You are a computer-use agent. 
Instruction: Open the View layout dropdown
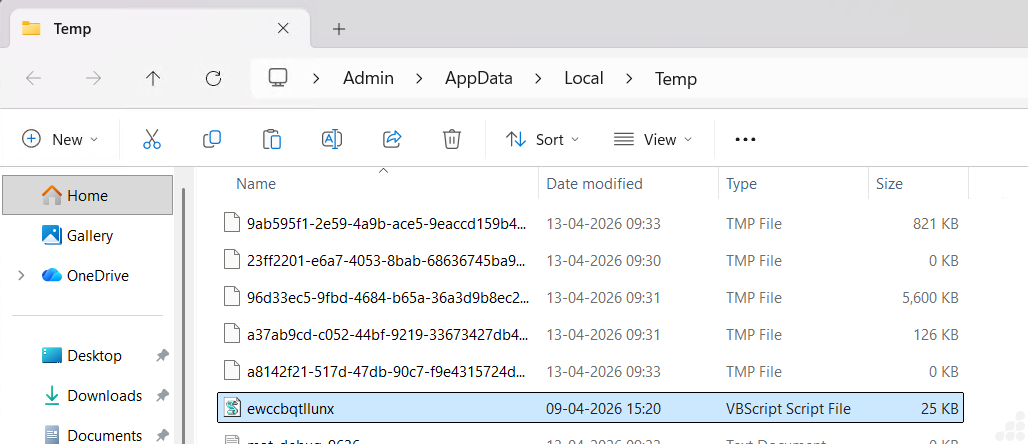coord(652,139)
